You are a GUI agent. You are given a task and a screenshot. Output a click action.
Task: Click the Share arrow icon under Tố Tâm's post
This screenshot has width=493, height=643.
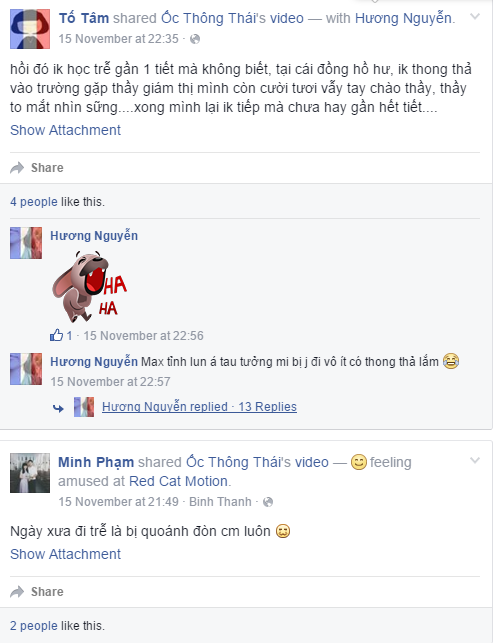point(17,168)
